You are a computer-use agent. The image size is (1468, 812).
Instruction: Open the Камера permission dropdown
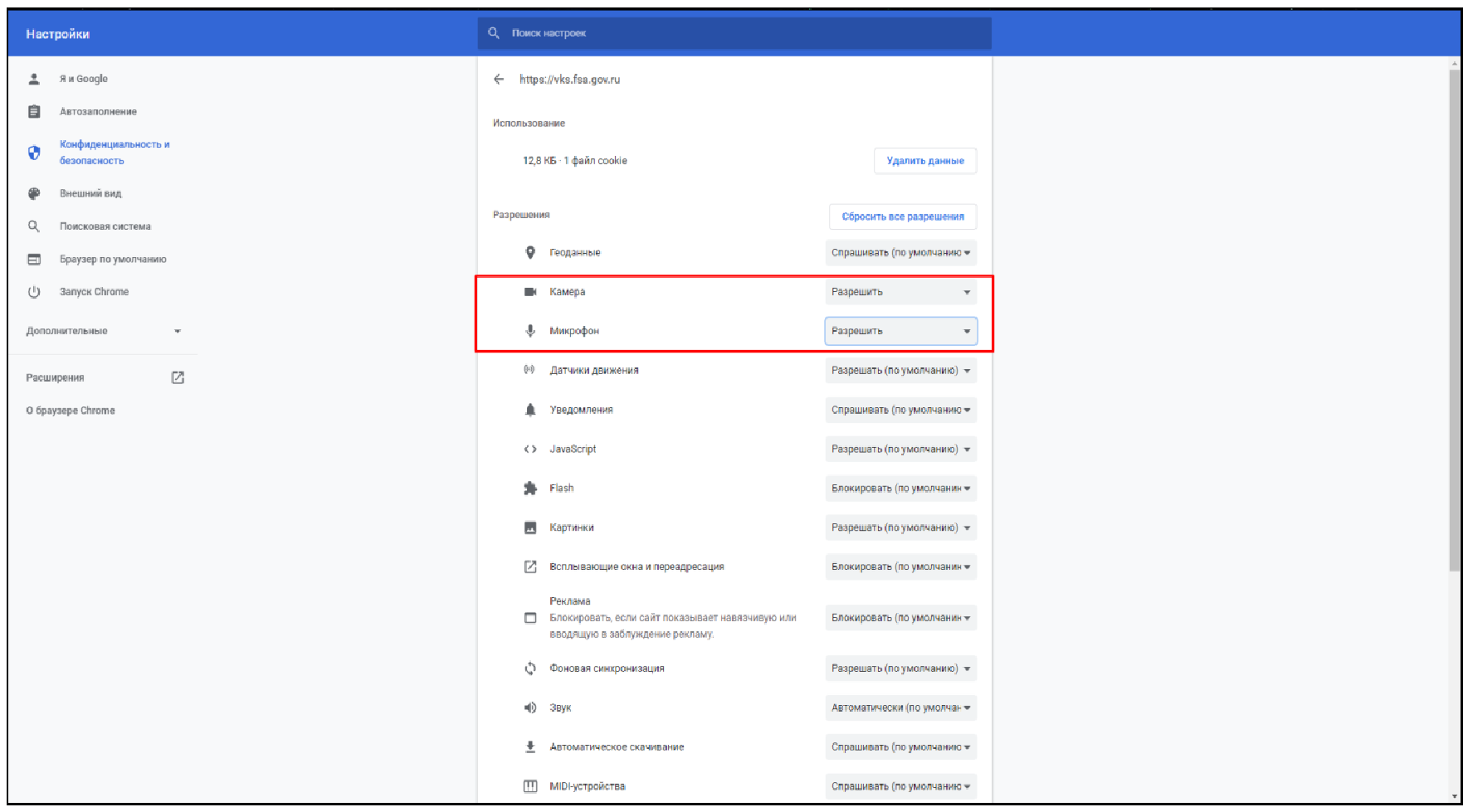point(900,292)
